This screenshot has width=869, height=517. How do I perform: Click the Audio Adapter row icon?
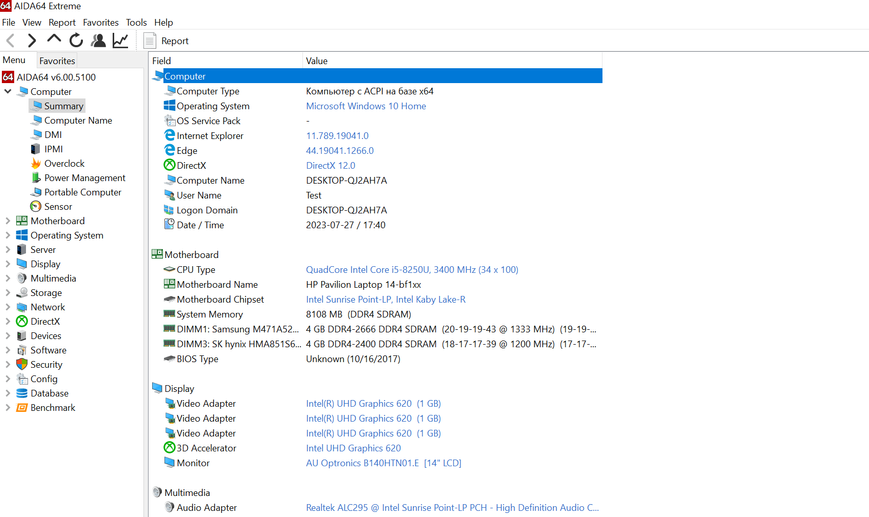coord(170,507)
